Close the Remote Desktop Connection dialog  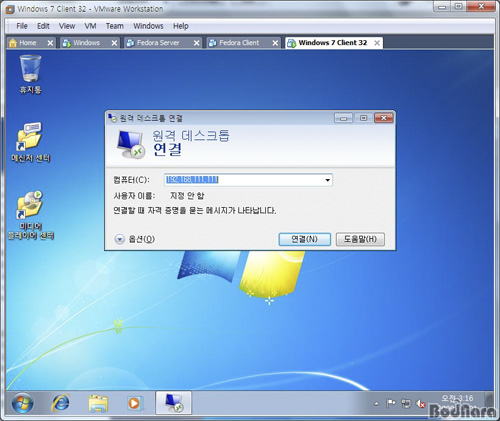tap(384, 118)
